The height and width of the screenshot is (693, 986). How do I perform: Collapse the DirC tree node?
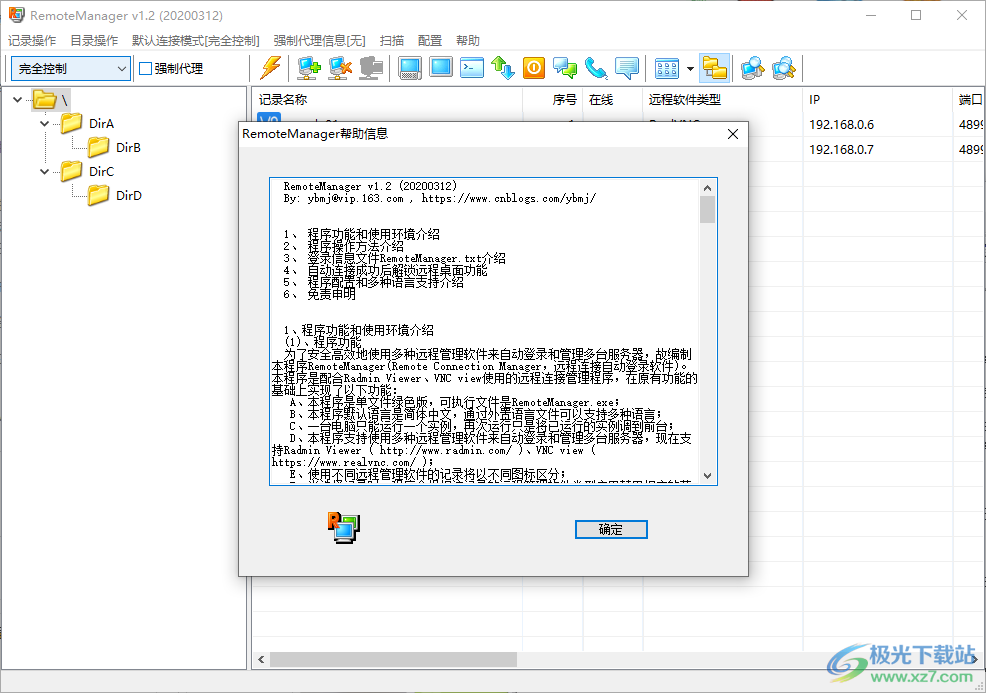pyautogui.click(x=44, y=171)
